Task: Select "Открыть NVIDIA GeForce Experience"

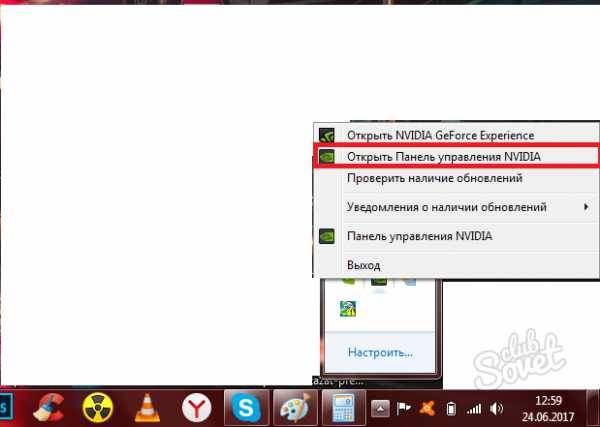Action: (x=440, y=134)
